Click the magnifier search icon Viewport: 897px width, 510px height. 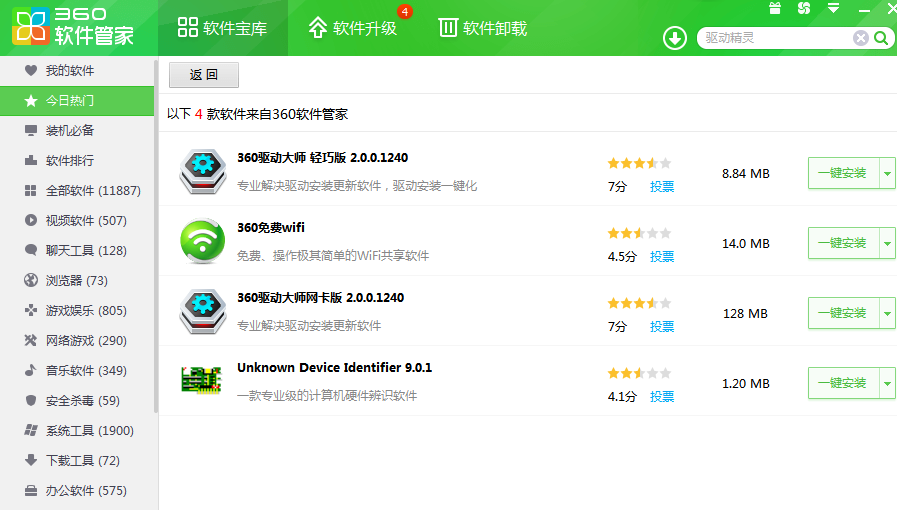pyautogui.click(x=882, y=38)
